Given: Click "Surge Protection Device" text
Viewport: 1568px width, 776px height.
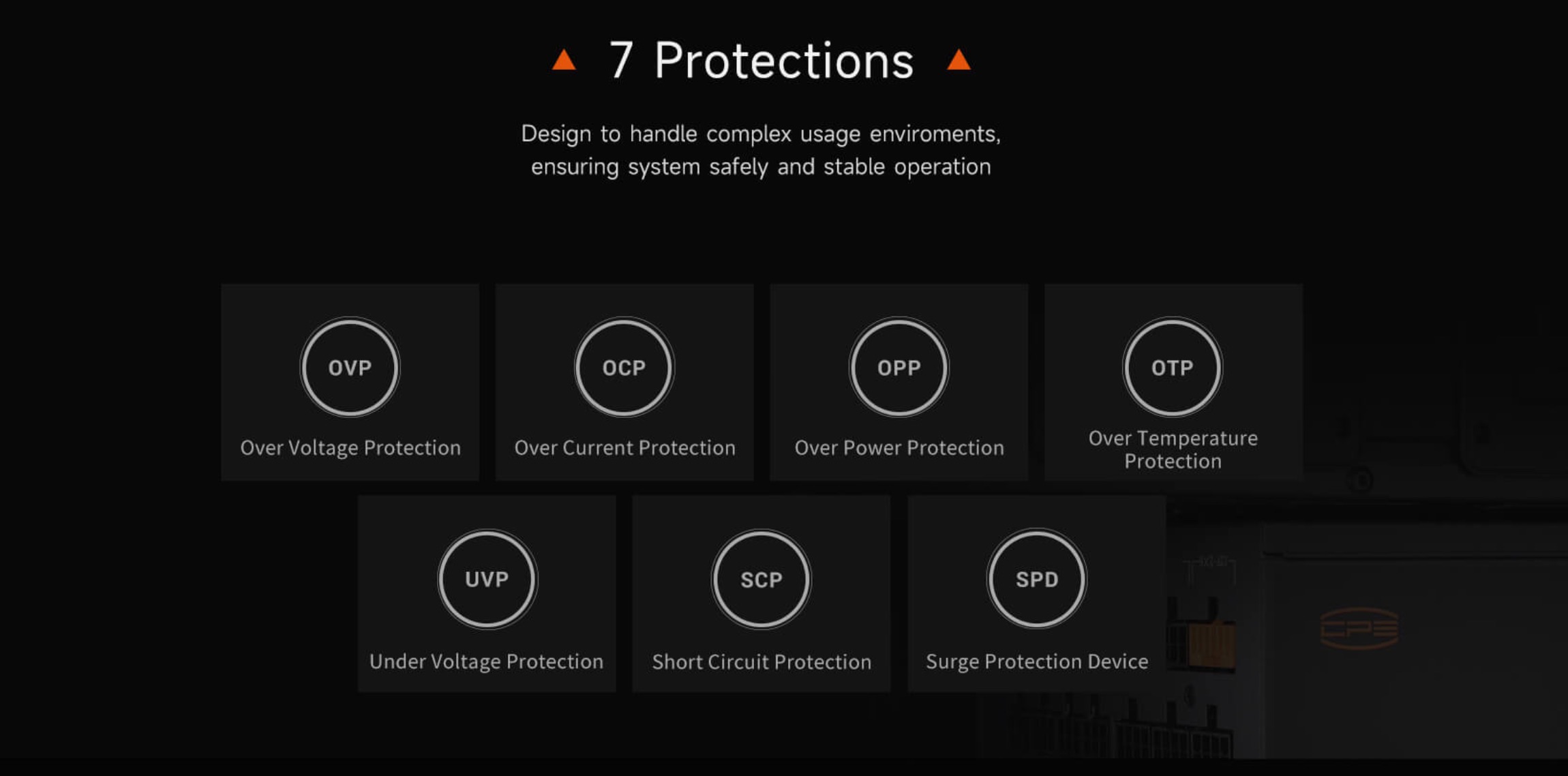Looking at the screenshot, I should point(1037,661).
